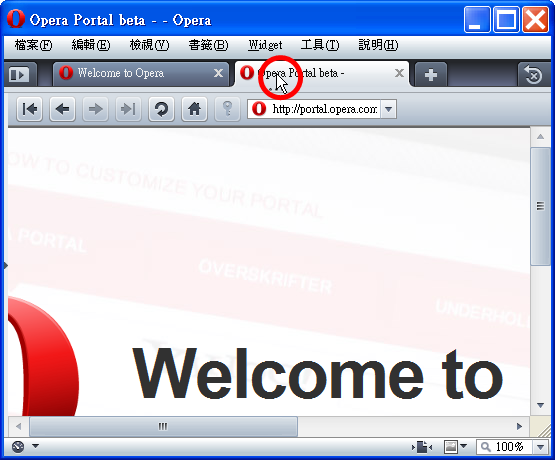Click the Opera site icon in address bar
Image resolution: width=555 pixels, height=460 pixels.
point(259,109)
